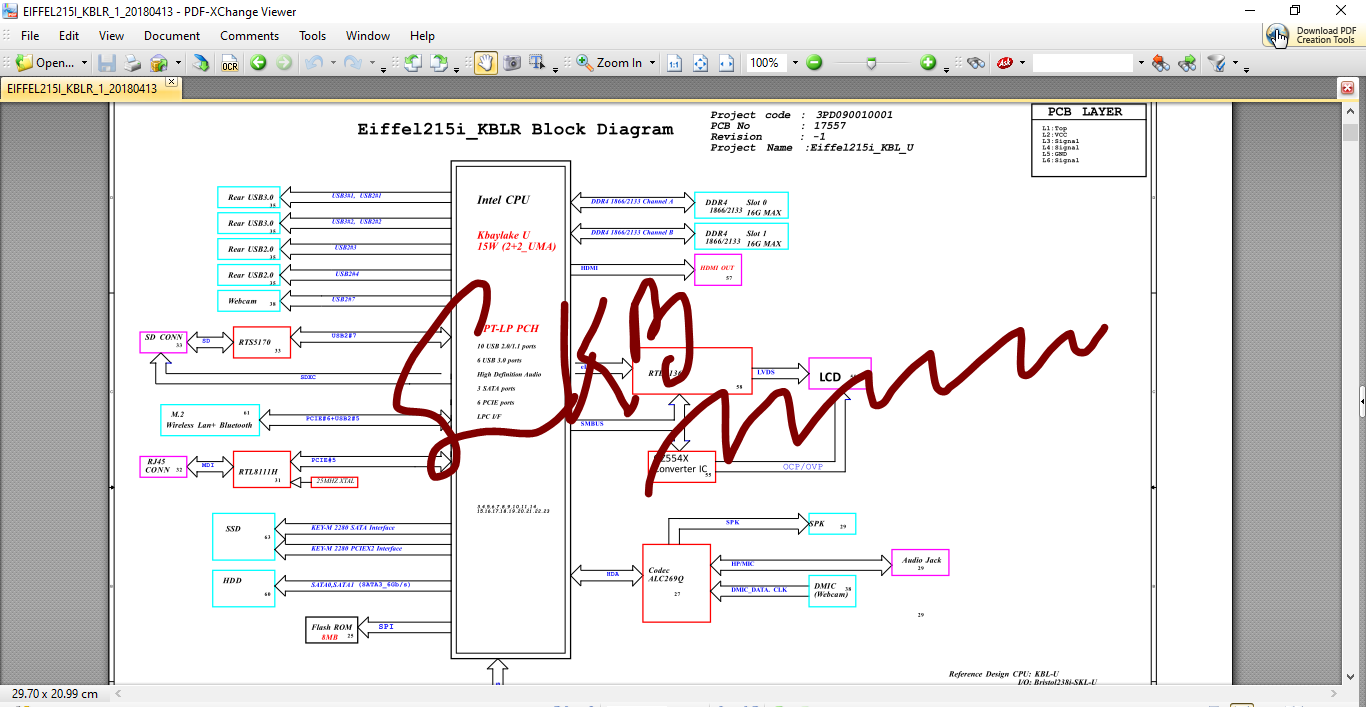Screen dimensions: 1366x707
Task: Click the Save disk icon
Action: click(x=107, y=63)
